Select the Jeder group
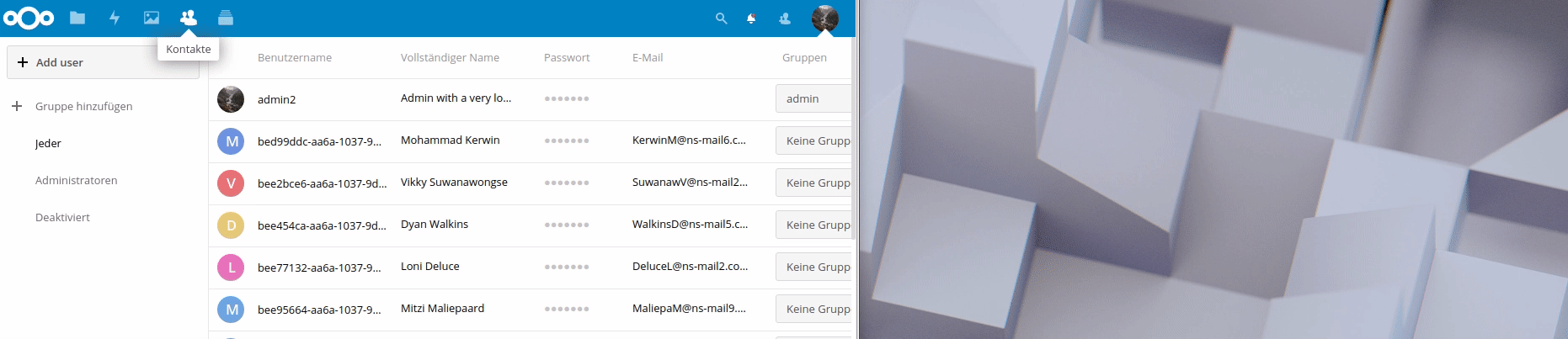This screenshot has height=339, width=1568. click(x=48, y=143)
